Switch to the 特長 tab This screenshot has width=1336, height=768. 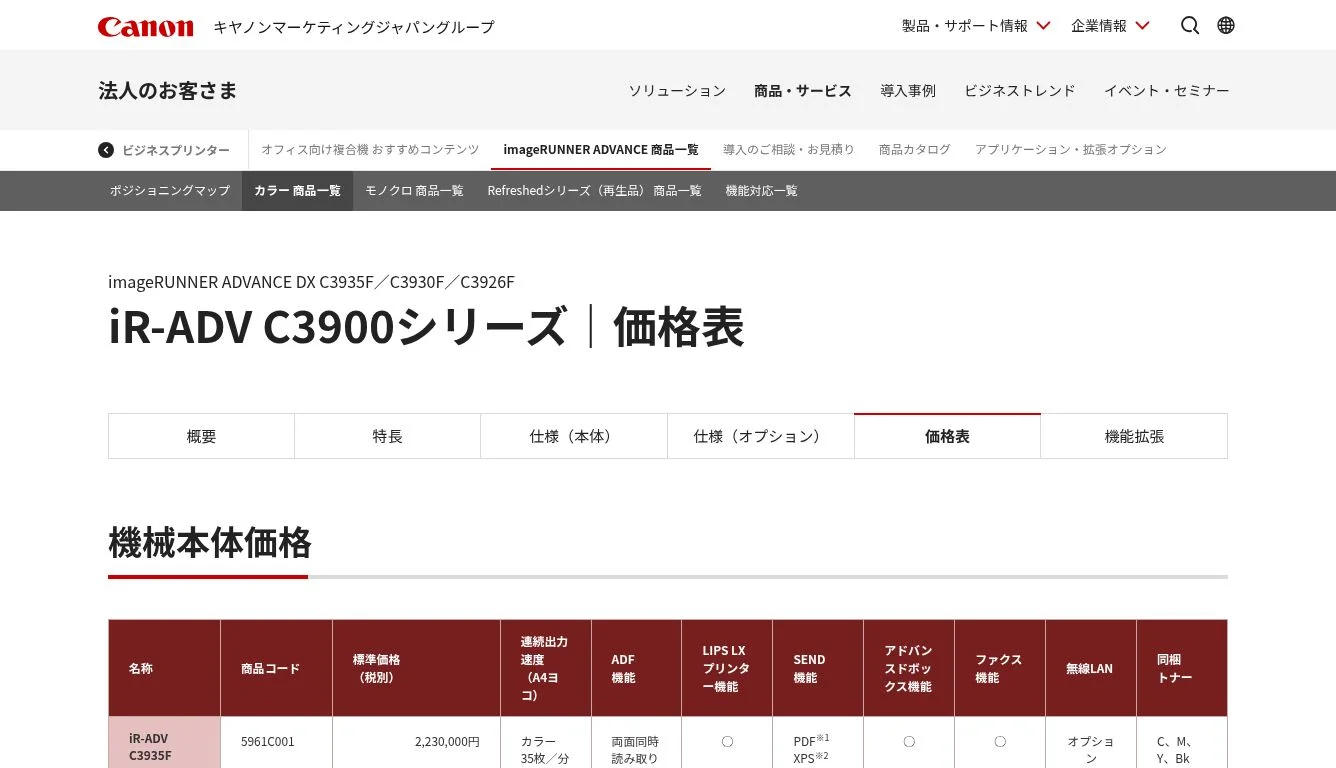(388, 436)
